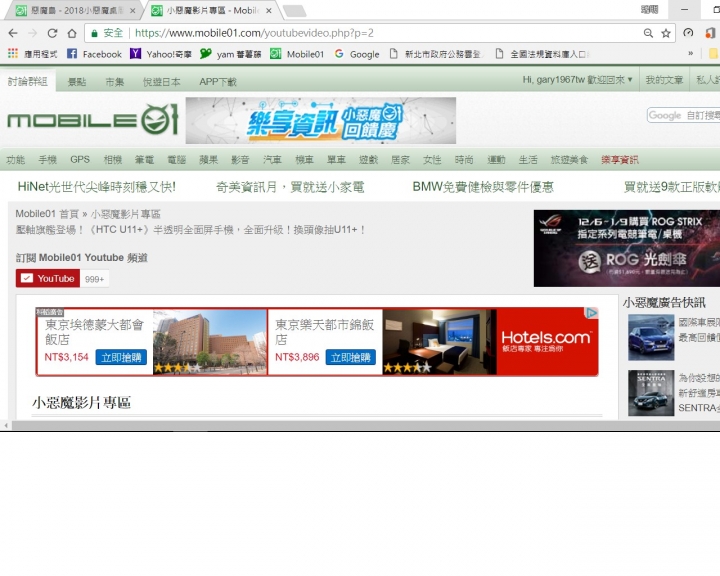Bookmark this page with the star icon
Viewport: 720px width, 576px height.
(665, 33)
